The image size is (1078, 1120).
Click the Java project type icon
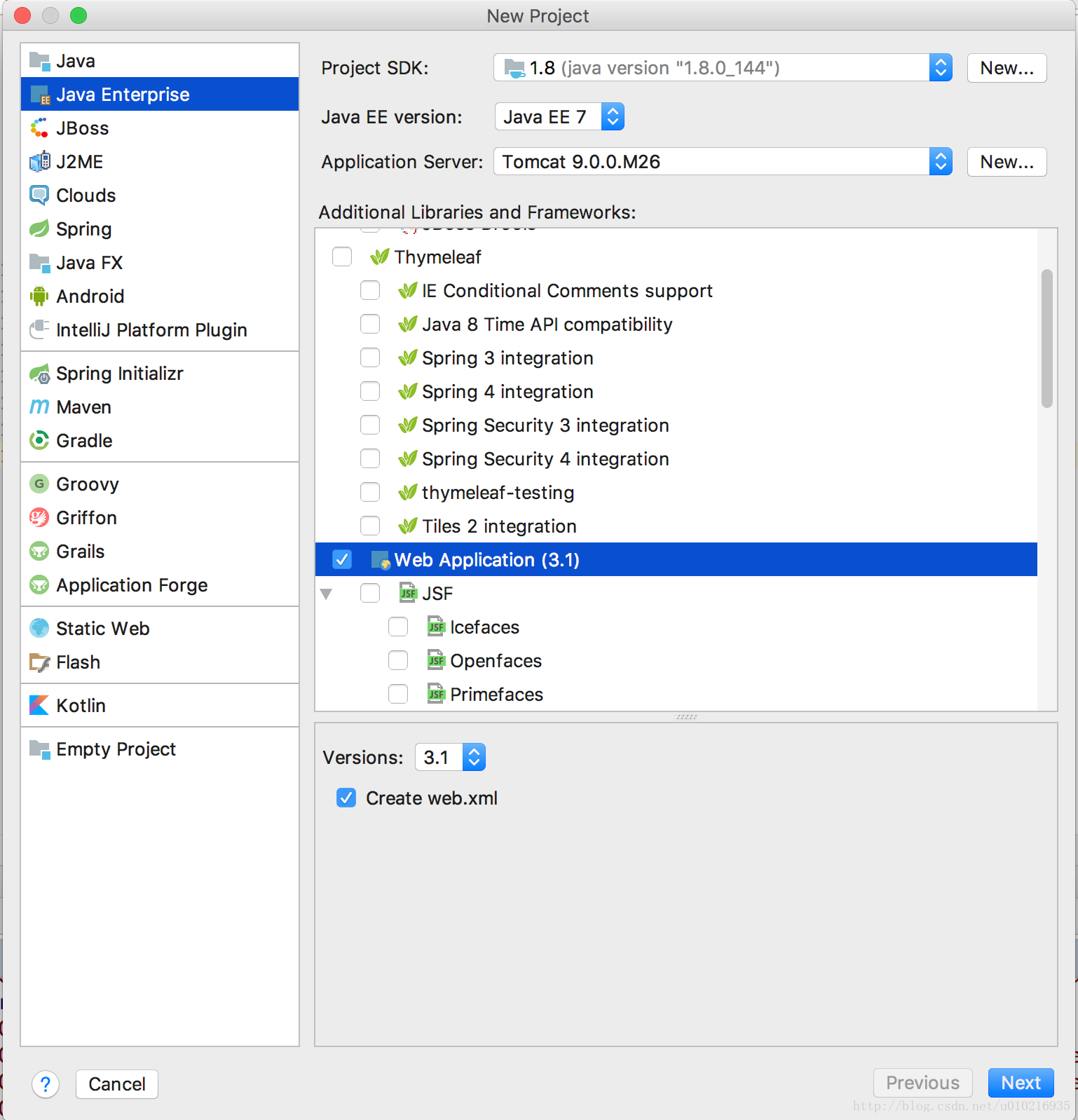39,61
